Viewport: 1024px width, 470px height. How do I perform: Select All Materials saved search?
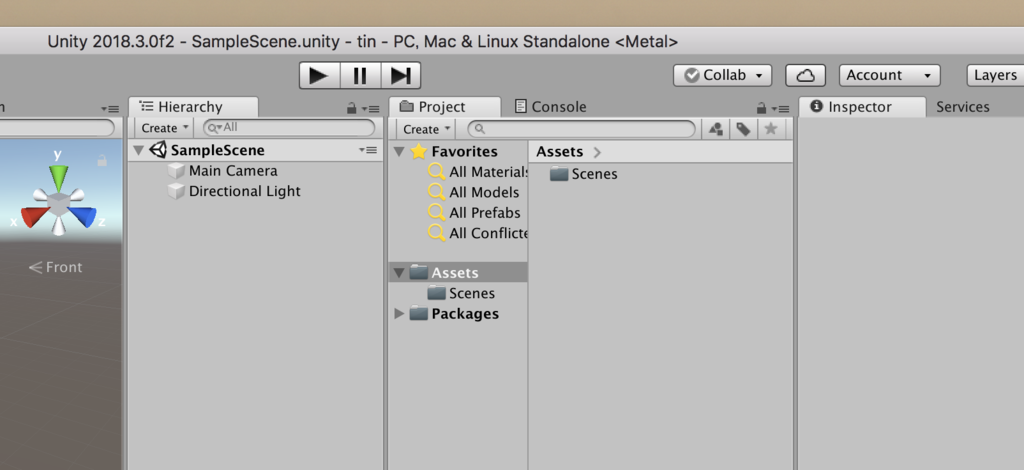[x=488, y=172]
